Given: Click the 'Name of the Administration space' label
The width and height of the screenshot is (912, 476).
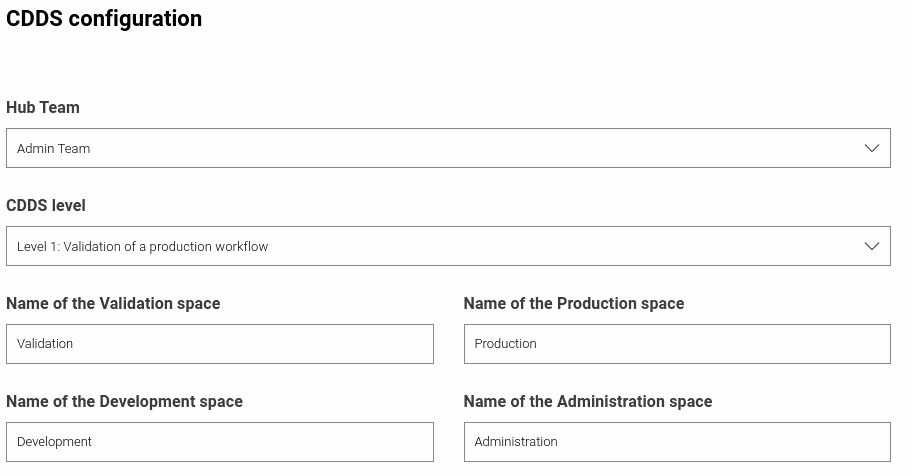Looking at the screenshot, I should [588, 401].
